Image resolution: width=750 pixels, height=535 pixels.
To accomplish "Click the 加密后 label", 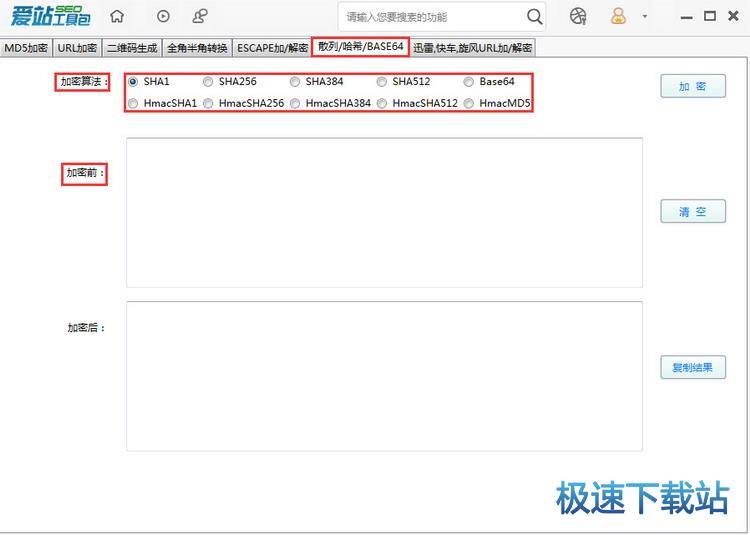I will tap(86, 328).
